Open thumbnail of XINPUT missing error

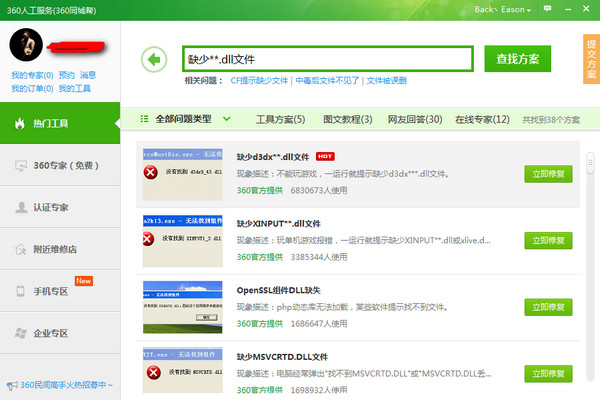(x=183, y=241)
